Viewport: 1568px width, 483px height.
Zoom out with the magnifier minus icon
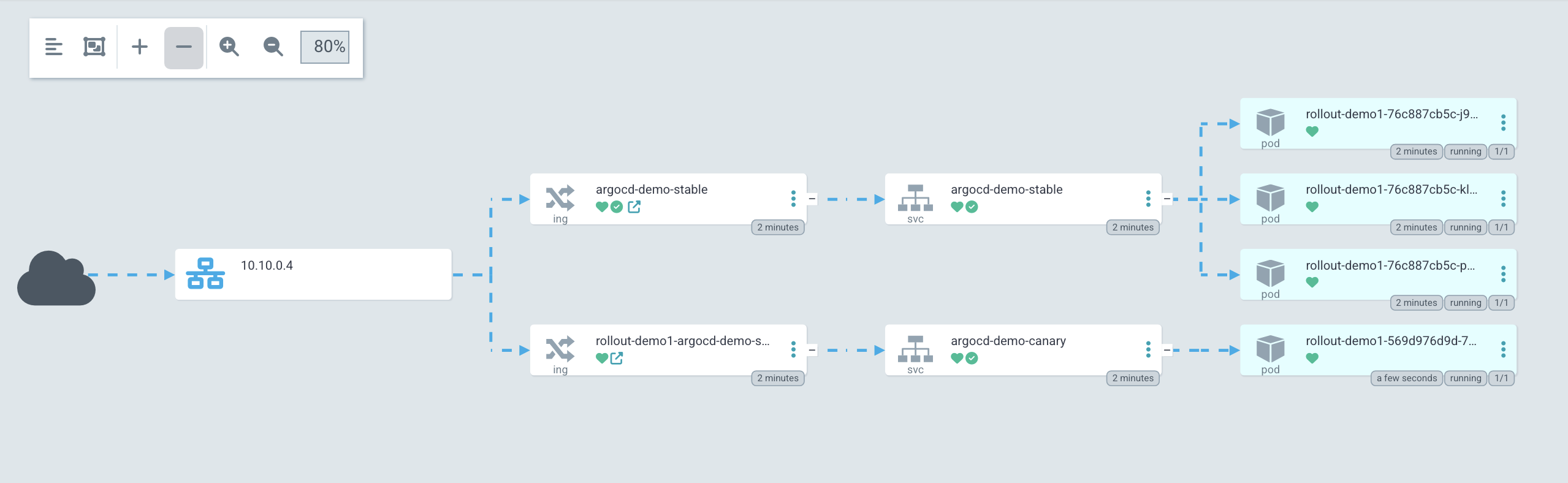[x=273, y=47]
